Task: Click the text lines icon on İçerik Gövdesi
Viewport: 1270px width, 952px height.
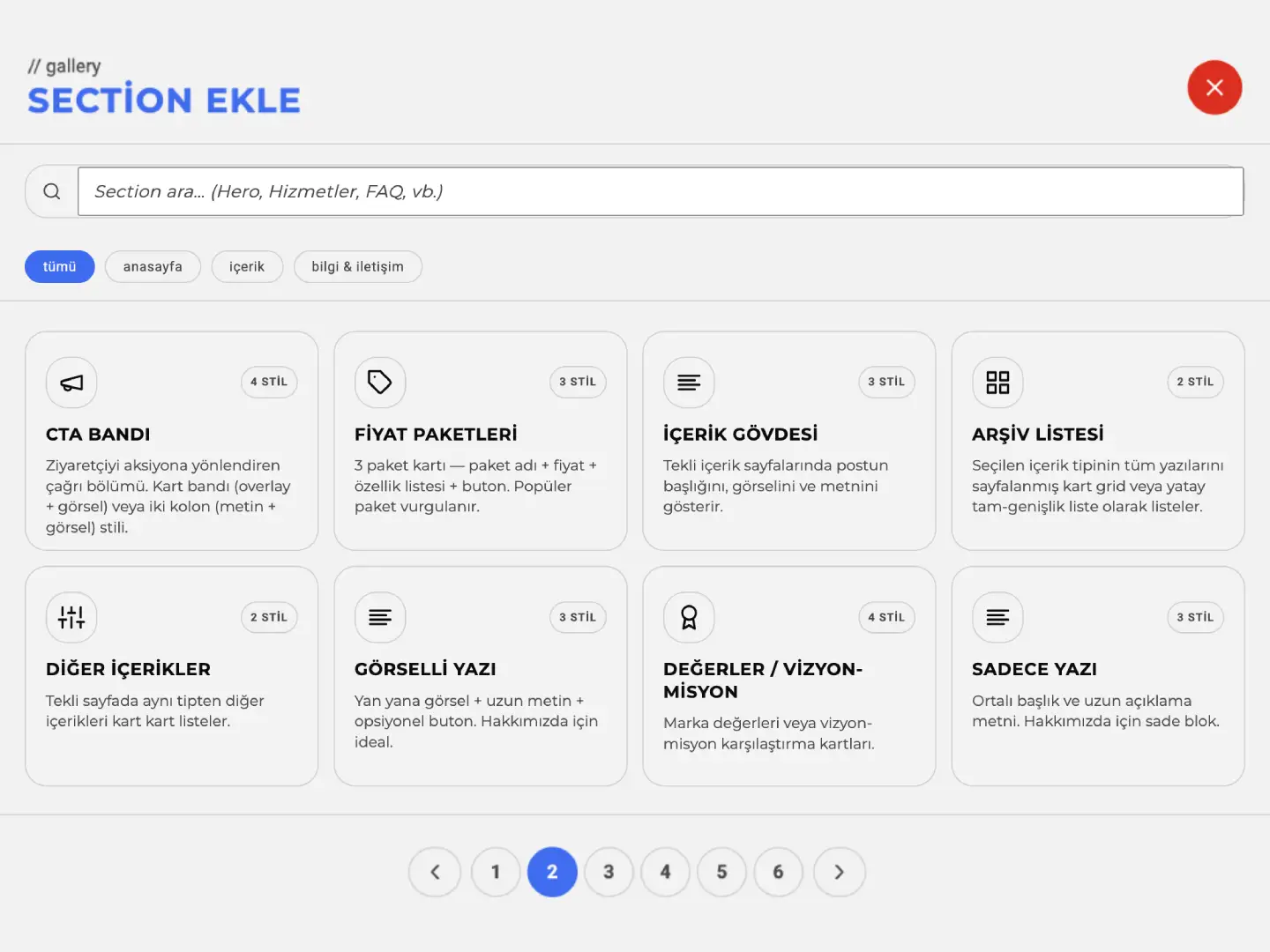Action: tap(689, 383)
